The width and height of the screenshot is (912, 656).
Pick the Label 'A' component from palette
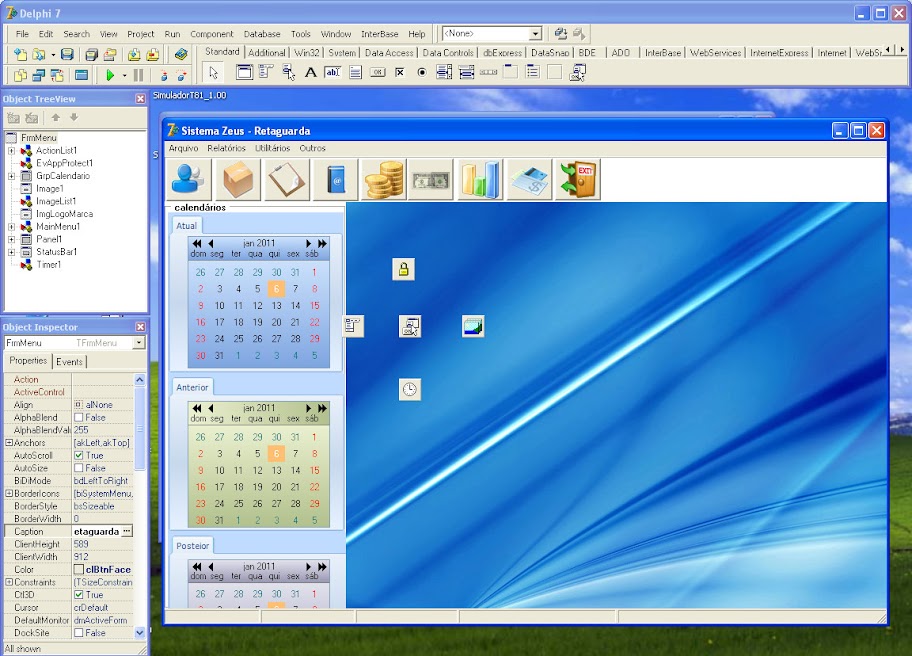coord(311,73)
